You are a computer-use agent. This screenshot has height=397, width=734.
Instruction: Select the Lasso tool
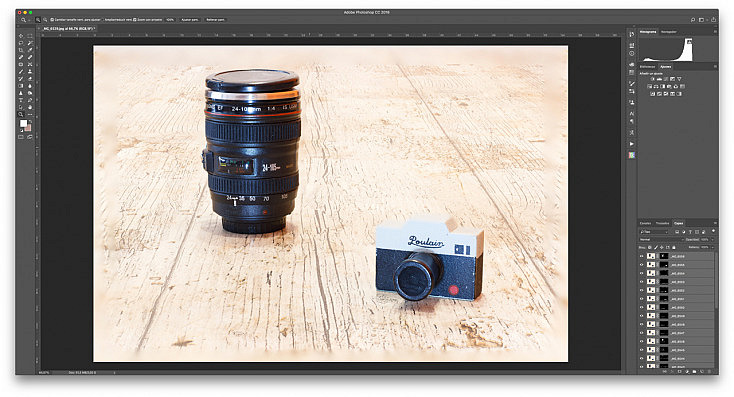click(21, 43)
